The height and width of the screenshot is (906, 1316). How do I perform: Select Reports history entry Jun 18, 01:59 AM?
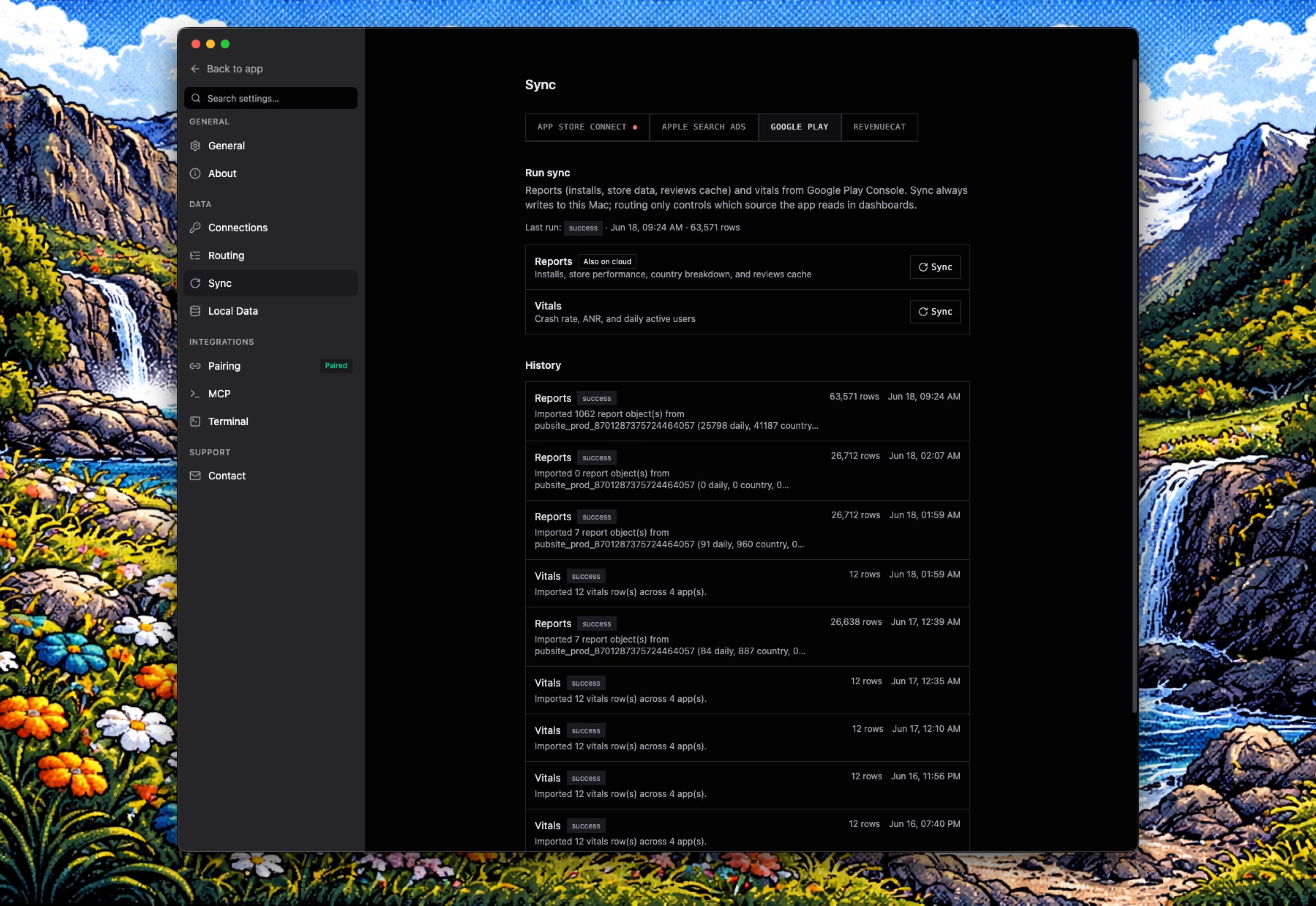(747, 530)
